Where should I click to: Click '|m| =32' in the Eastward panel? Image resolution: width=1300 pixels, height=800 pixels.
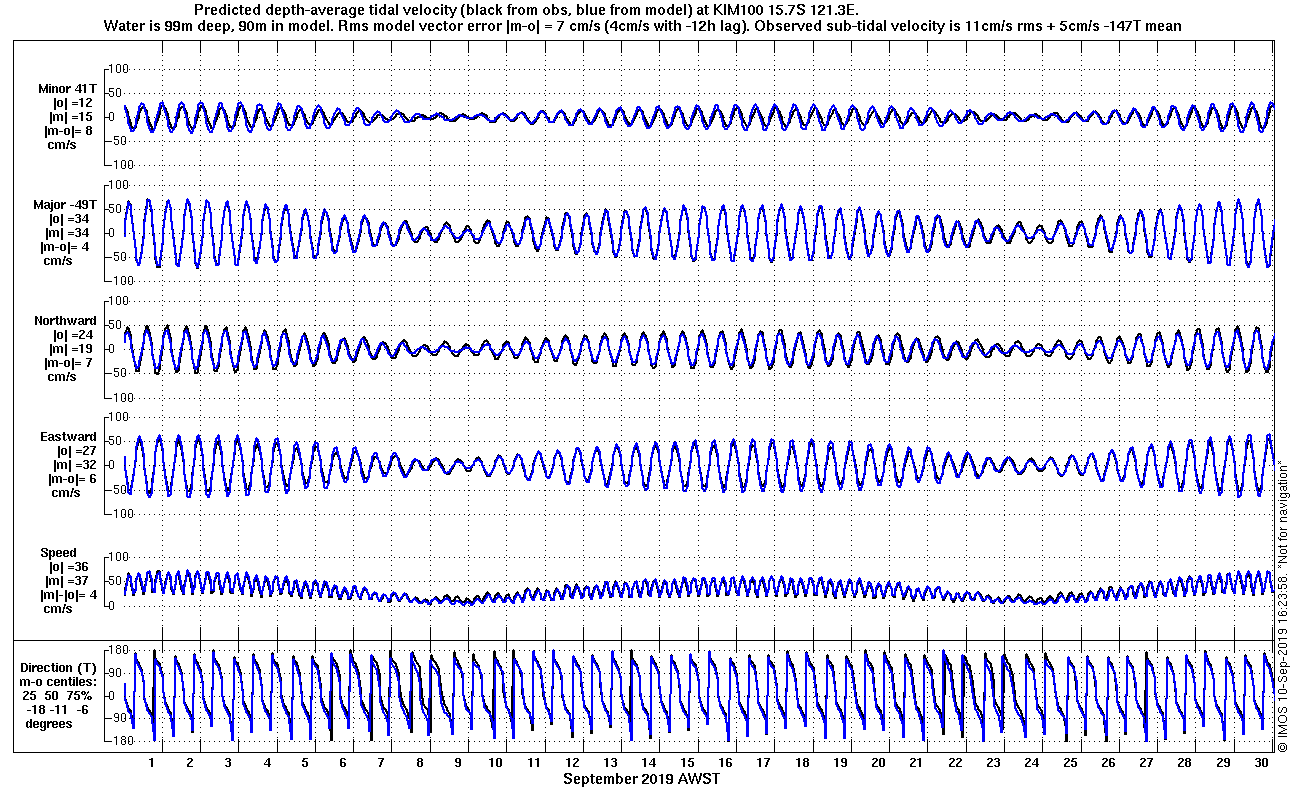[72, 465]
